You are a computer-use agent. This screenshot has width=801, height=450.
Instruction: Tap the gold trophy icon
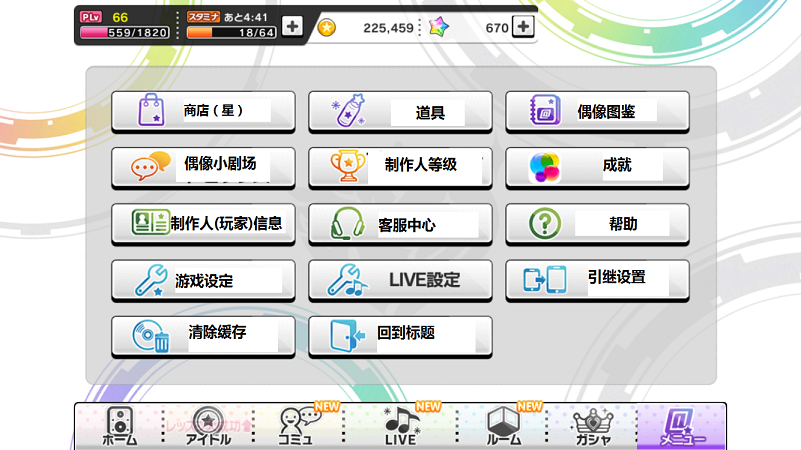(348, 167)
